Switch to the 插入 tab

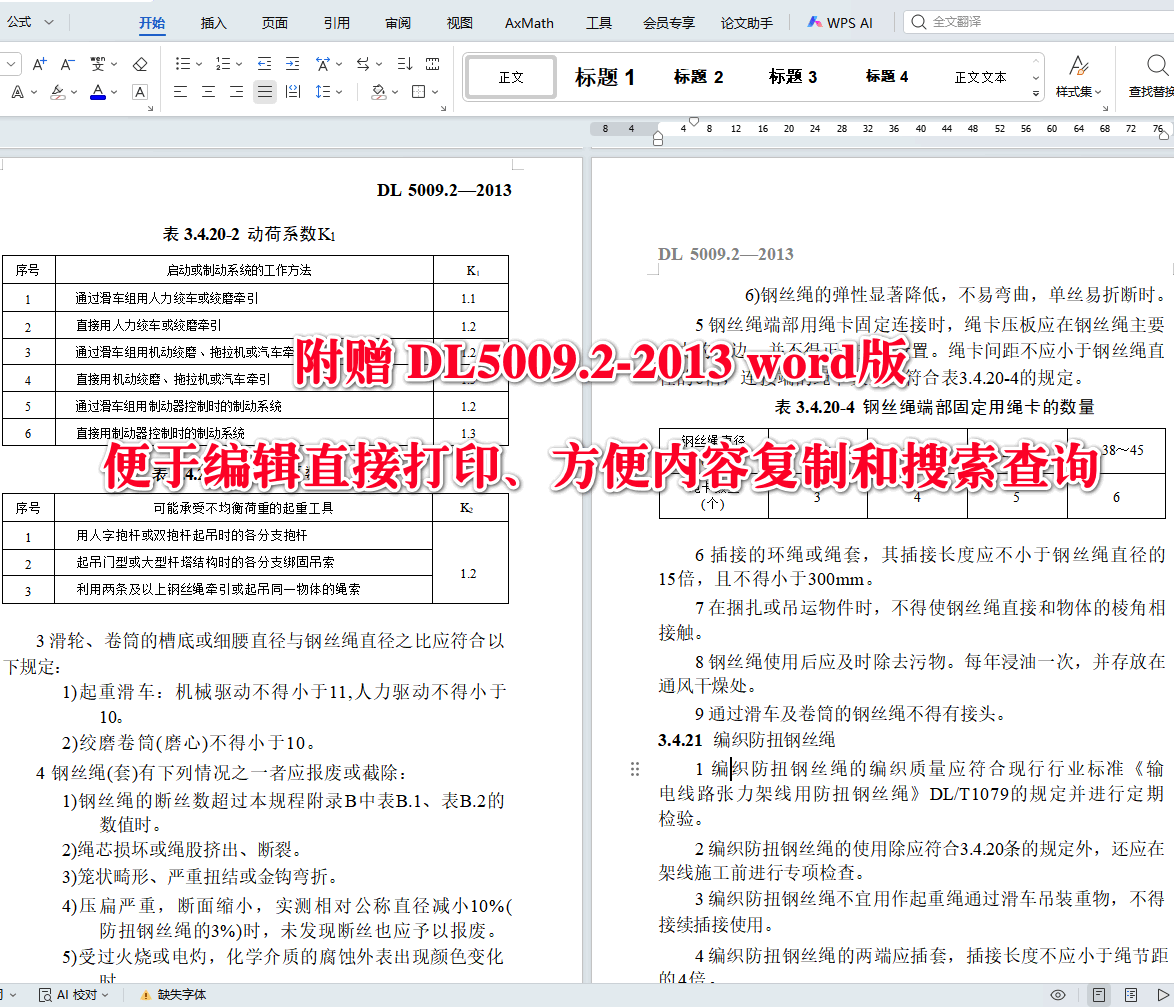pos(213,23)
